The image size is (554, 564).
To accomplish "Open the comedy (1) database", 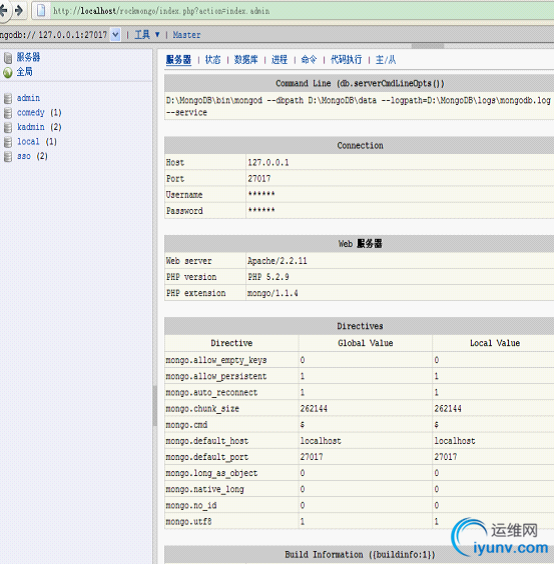I will (x=39, y=113).
